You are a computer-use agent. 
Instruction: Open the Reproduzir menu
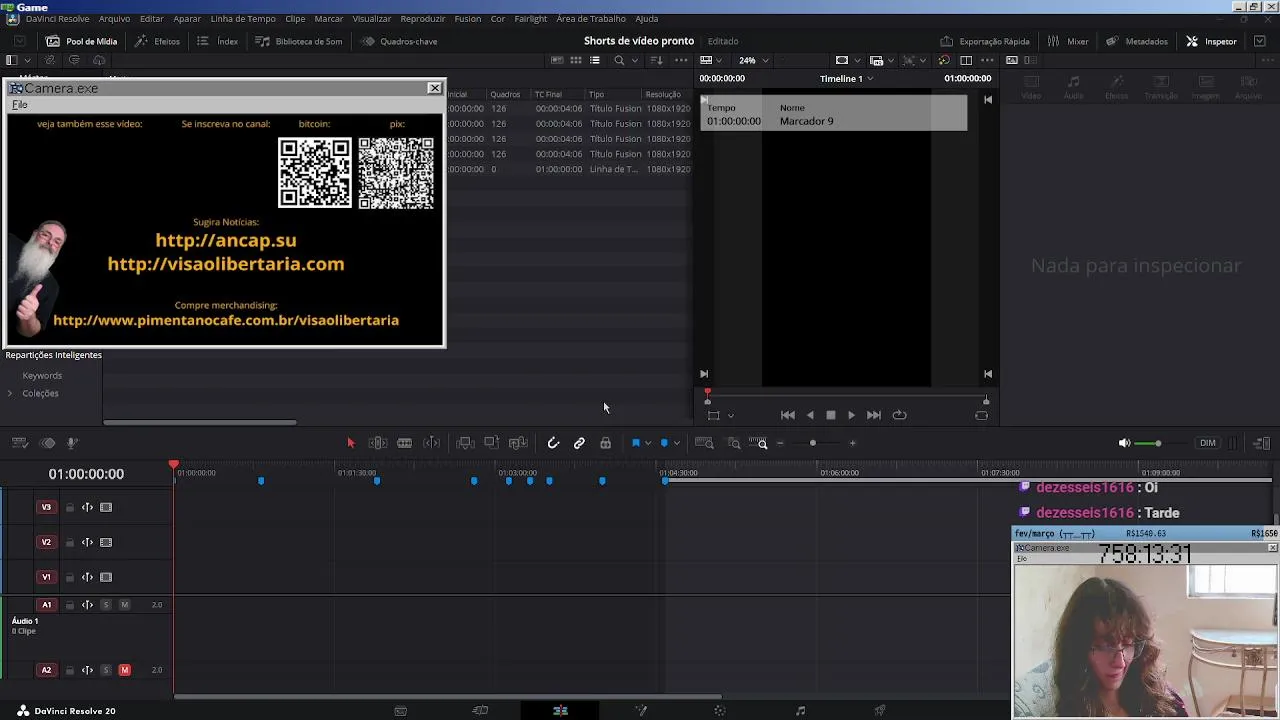coord(422,19)
